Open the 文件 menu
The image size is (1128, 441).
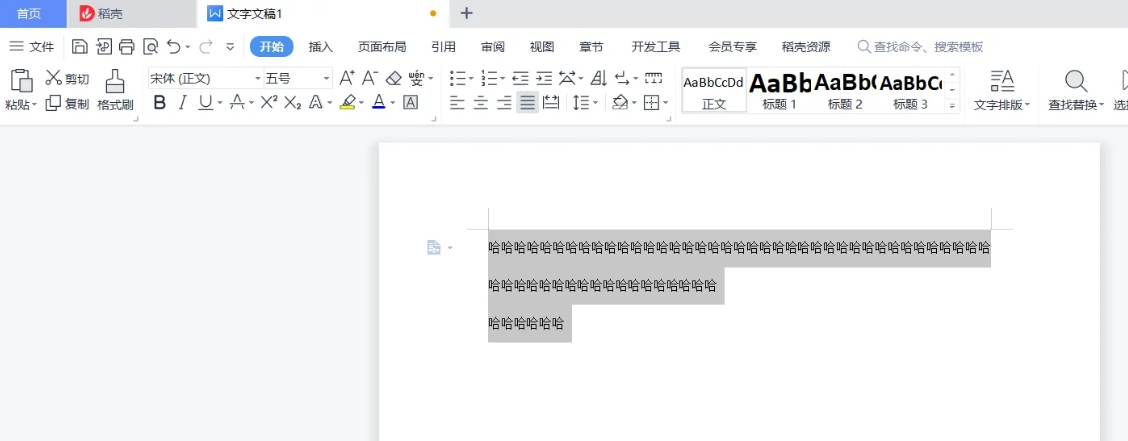coord(32,47)
